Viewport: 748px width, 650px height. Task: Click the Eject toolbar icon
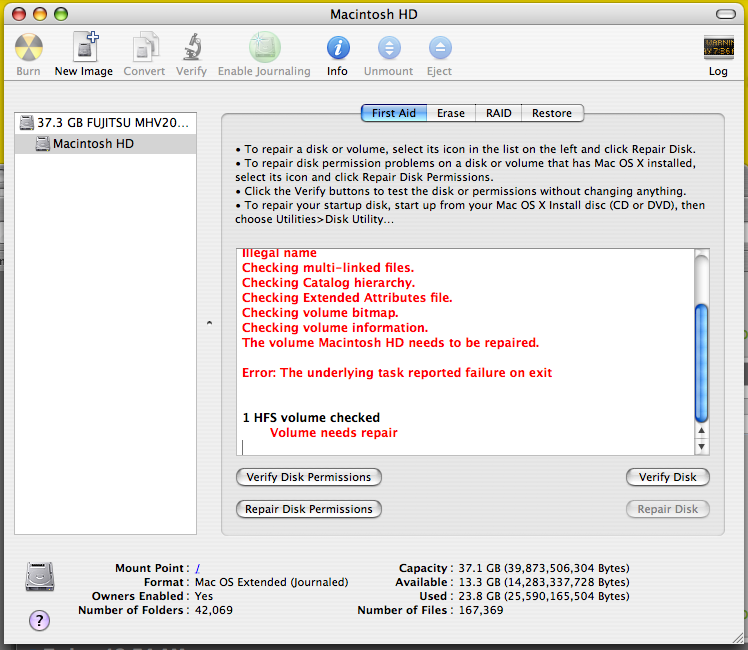[x=440, y=48]
